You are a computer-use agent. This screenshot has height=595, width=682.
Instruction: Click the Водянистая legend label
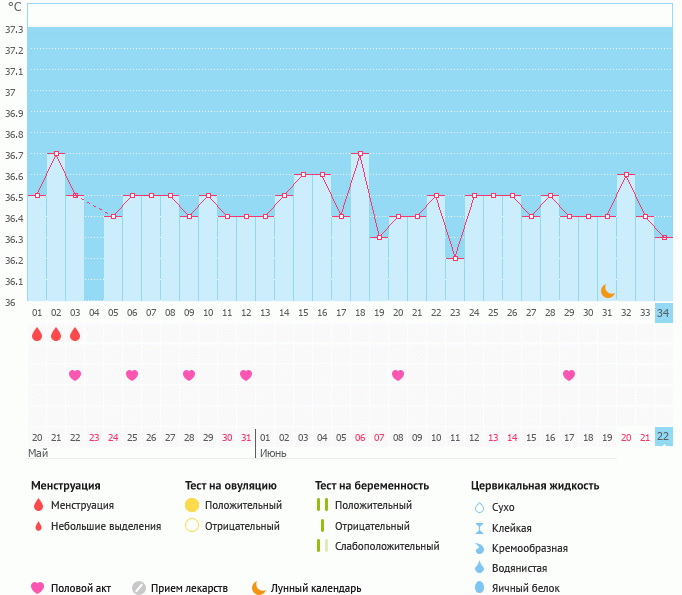519,568
